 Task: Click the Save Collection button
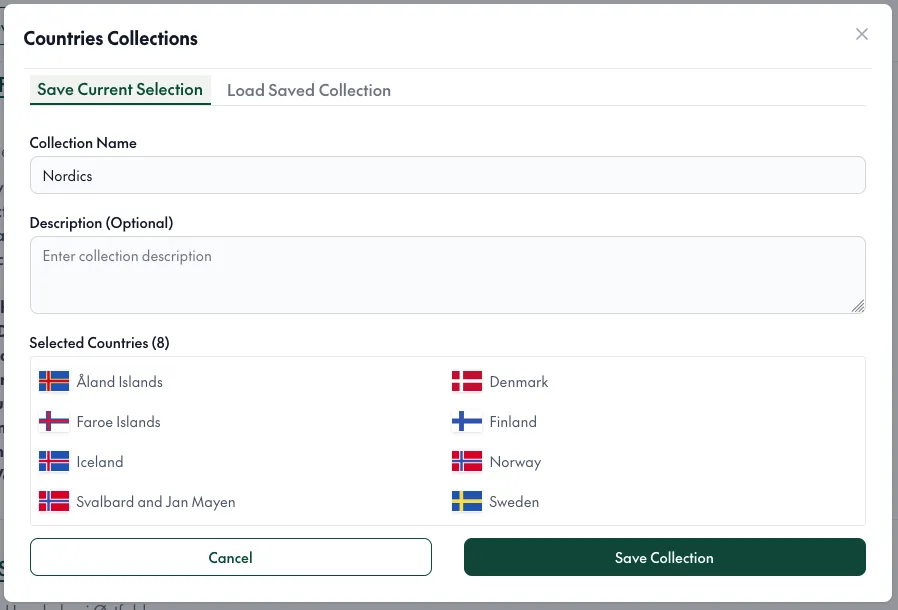(x=664, y=557)
